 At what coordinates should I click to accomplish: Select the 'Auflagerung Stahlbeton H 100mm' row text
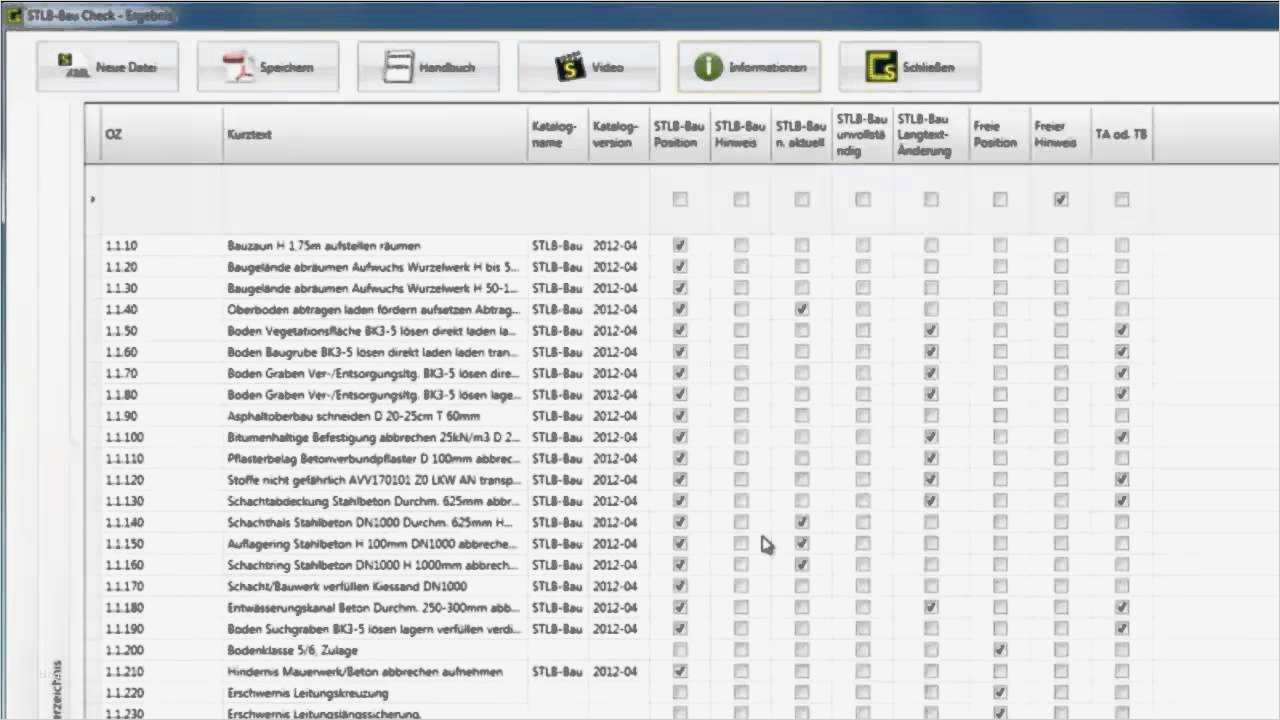point(373,544)
